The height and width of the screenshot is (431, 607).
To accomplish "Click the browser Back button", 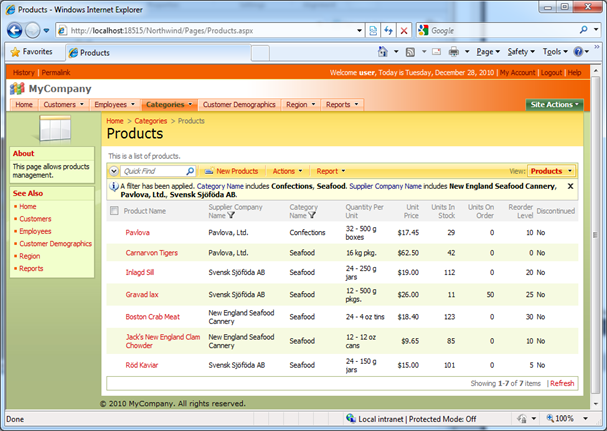I will coord(16,30).
